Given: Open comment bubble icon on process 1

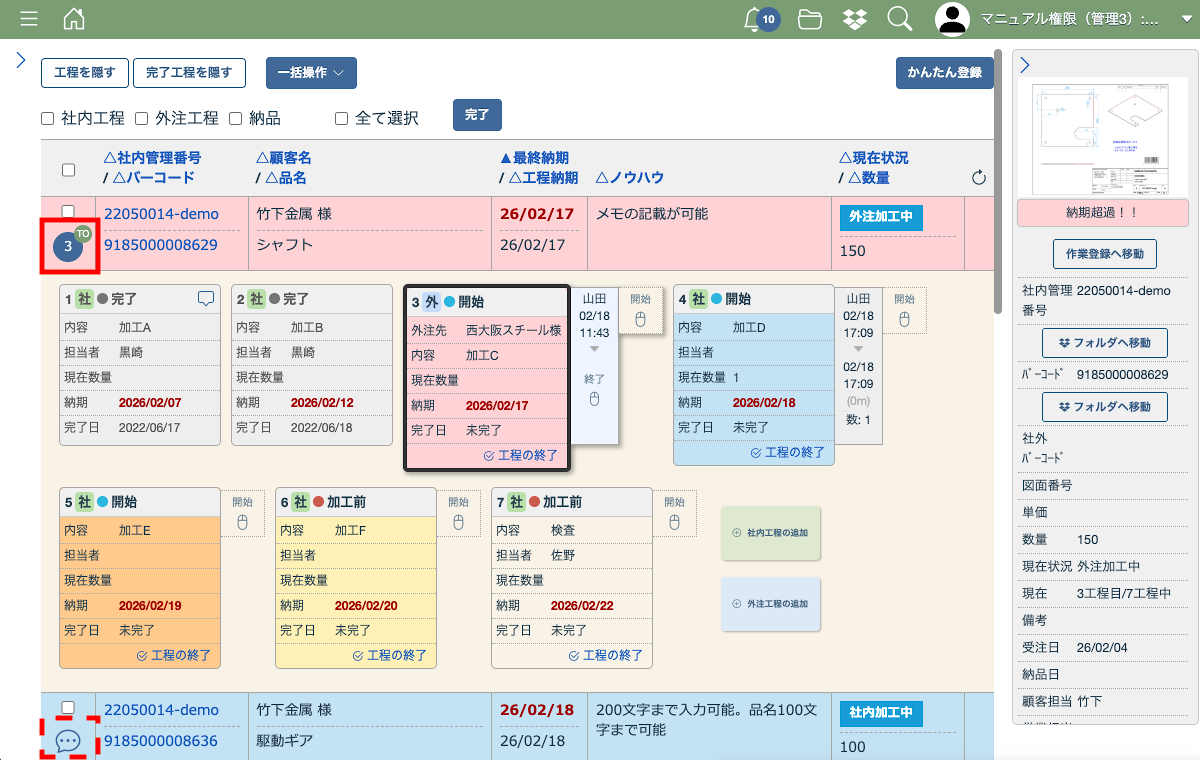Looking at the screenshot, I should (206, 298).
